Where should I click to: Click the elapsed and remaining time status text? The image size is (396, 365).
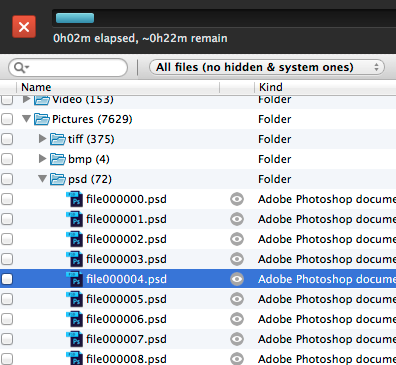pos(140,38)
